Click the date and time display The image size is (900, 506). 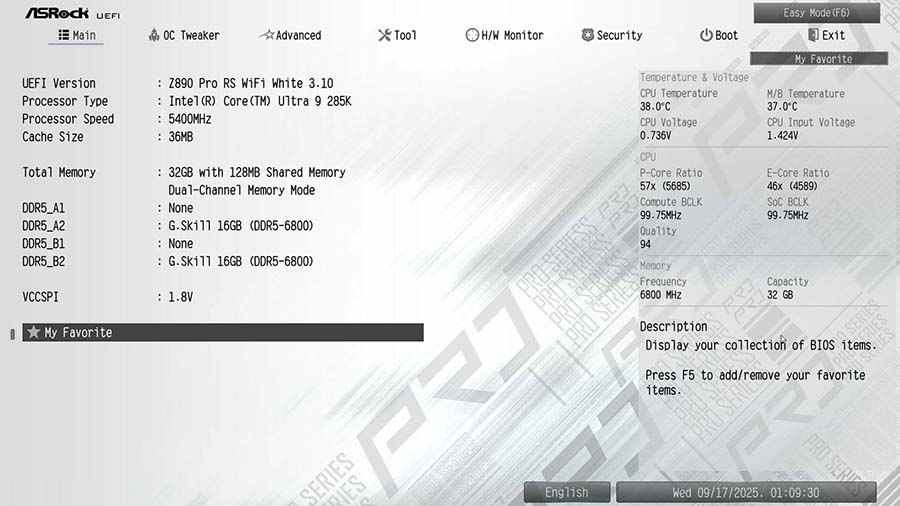coord(745,492)
